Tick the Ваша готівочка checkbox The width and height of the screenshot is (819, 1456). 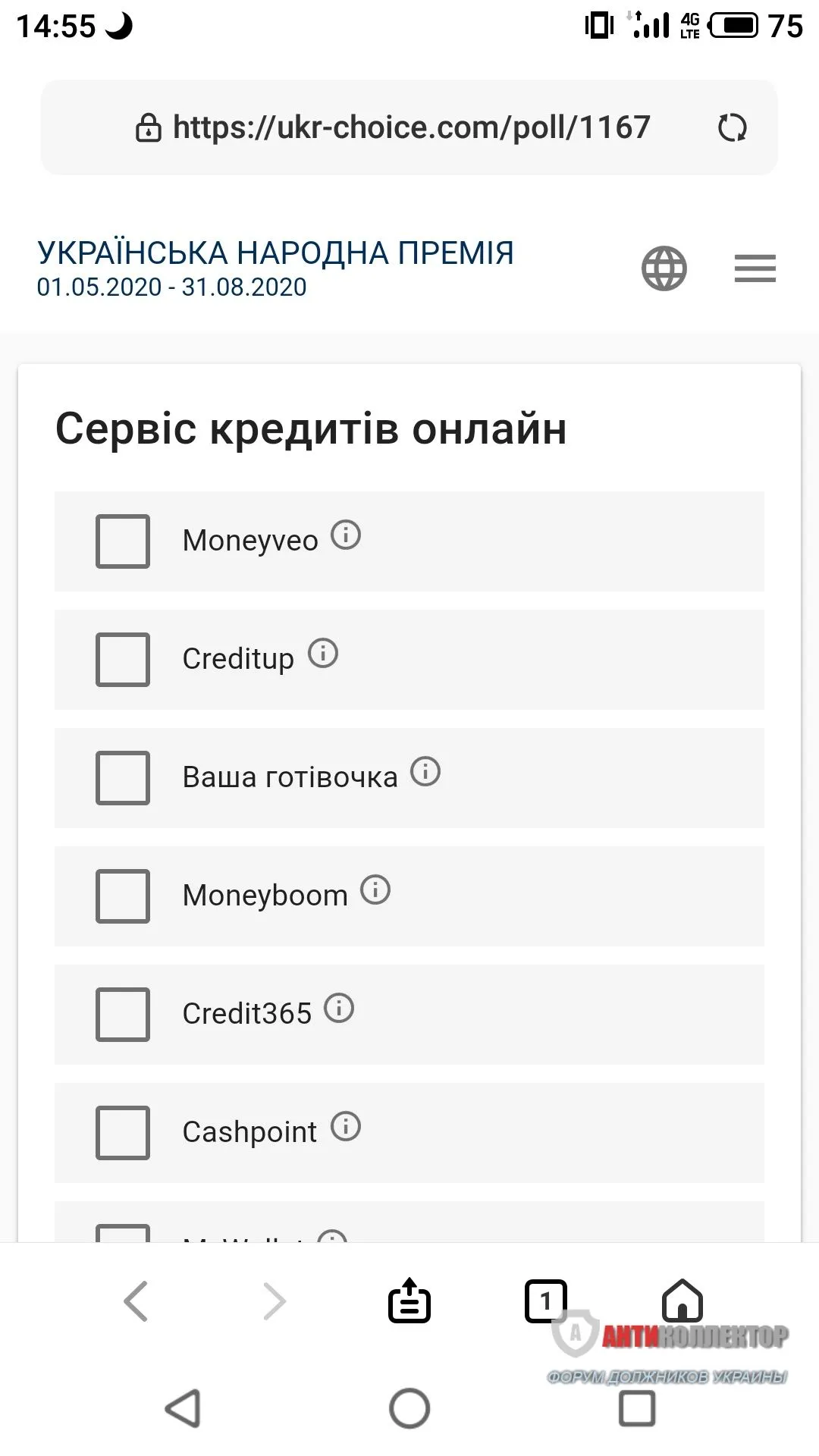pyautogui.click(x=123, y=778)
